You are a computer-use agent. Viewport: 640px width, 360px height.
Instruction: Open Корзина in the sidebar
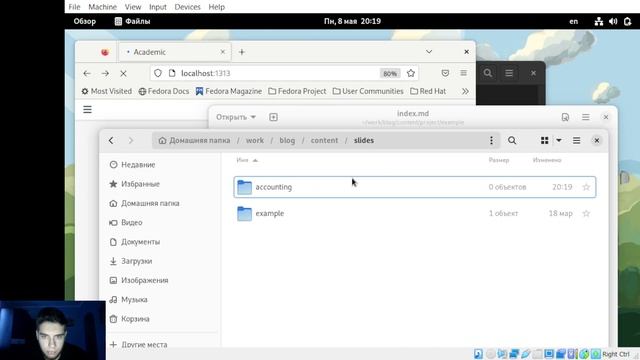[x=129, y=319]
